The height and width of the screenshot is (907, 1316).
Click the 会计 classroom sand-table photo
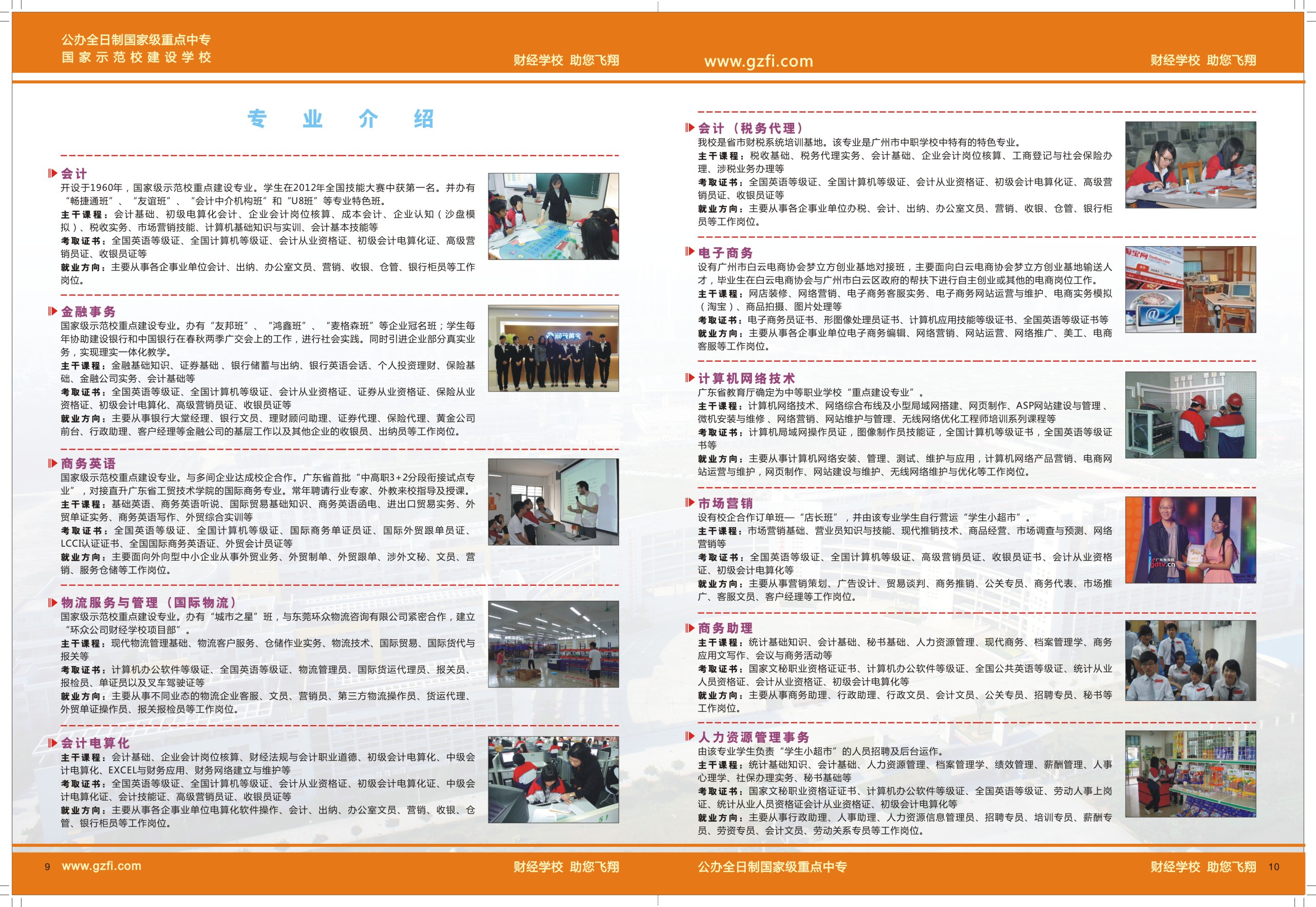[x=553, y=216]
